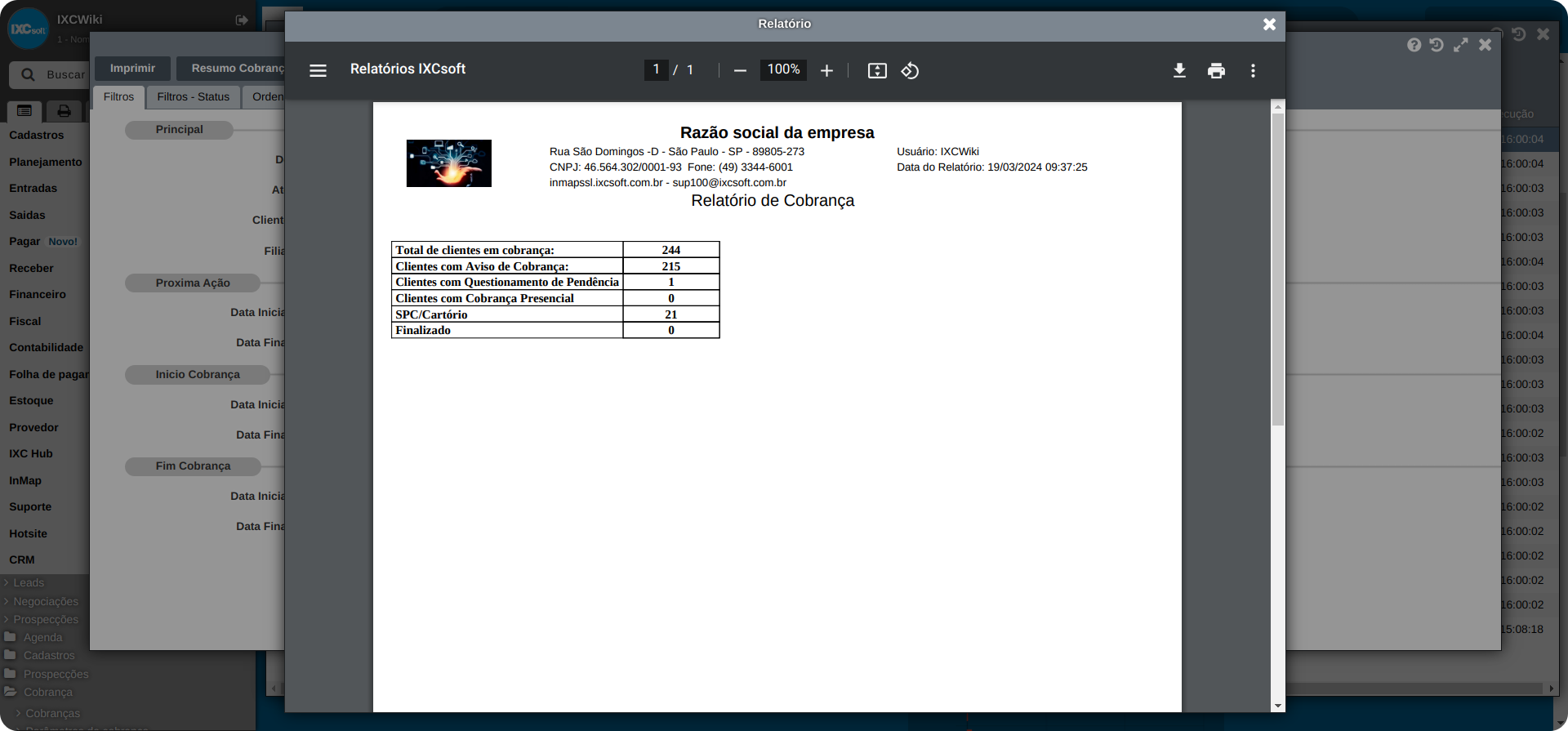Open the IXC Hub menu

31,454
